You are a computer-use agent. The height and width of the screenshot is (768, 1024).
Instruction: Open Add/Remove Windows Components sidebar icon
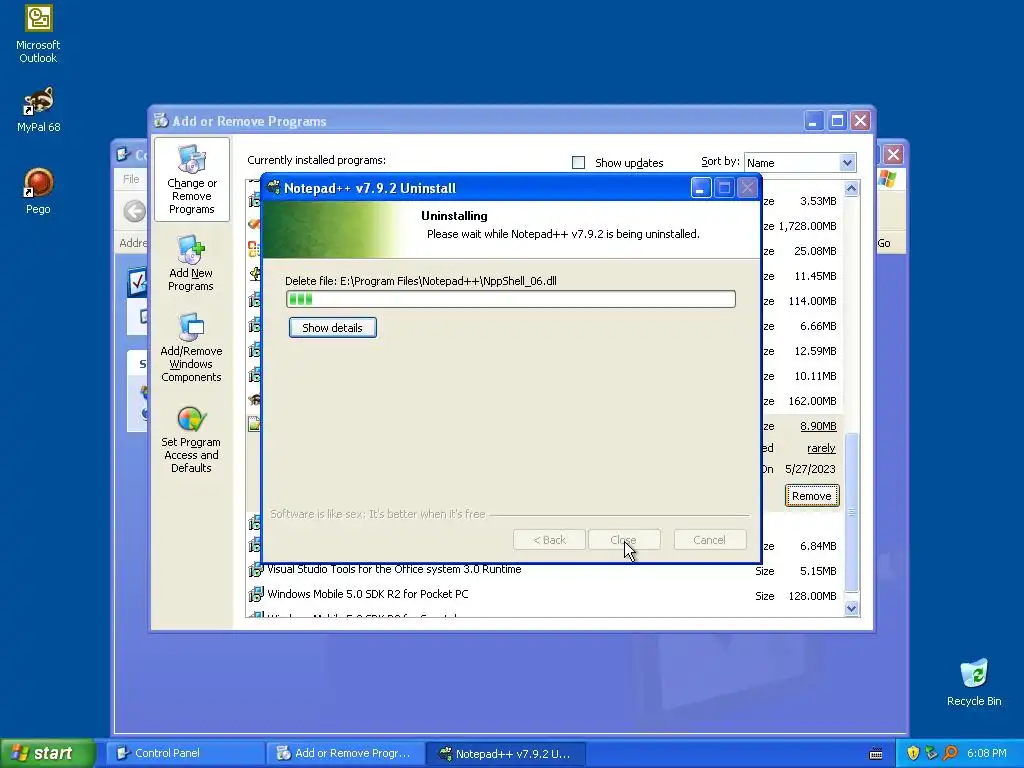coord(191,347)
